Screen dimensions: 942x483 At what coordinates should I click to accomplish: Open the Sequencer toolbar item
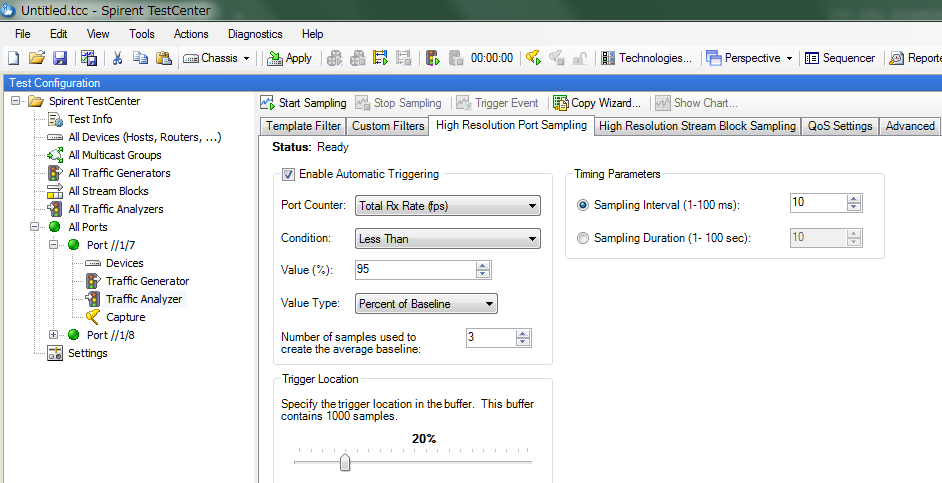840,58
